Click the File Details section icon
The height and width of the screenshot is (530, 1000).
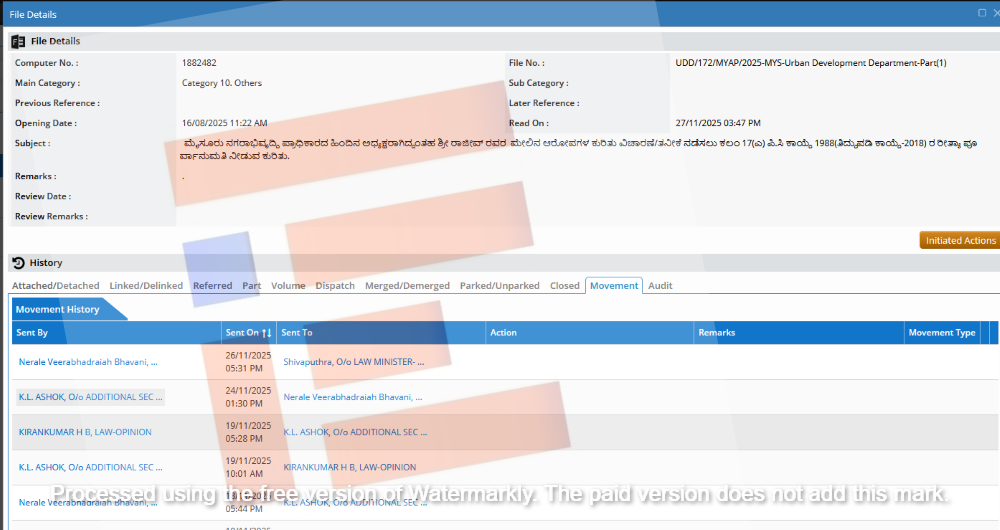pyautogui.click(x=18, y=41)
